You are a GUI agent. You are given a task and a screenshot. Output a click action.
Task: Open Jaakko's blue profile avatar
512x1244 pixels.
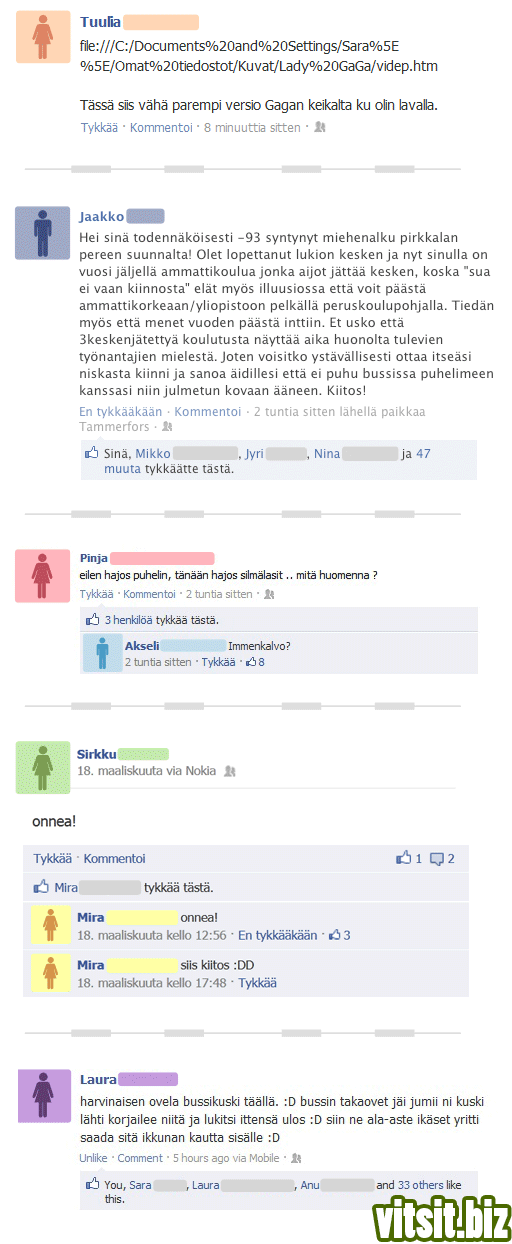point(43,234)
